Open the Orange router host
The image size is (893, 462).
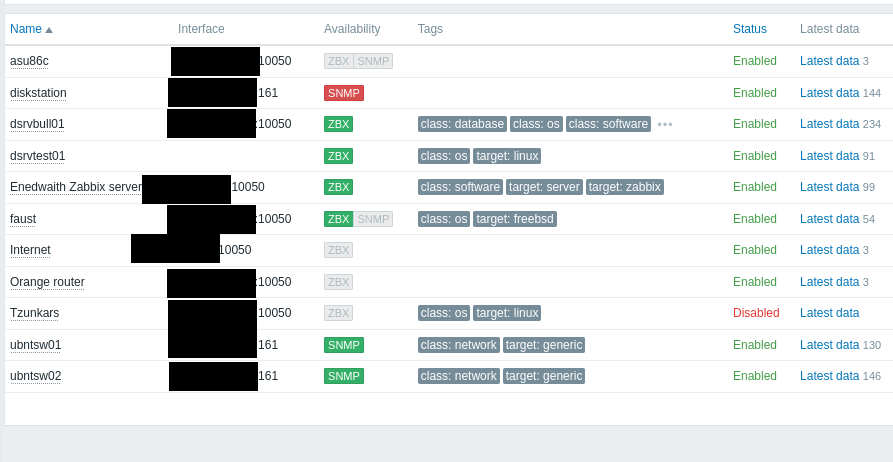click(47, 282)
